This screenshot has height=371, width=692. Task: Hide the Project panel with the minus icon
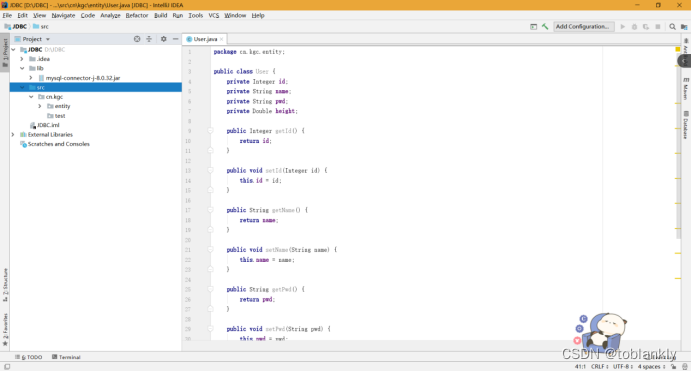[175, 39]
